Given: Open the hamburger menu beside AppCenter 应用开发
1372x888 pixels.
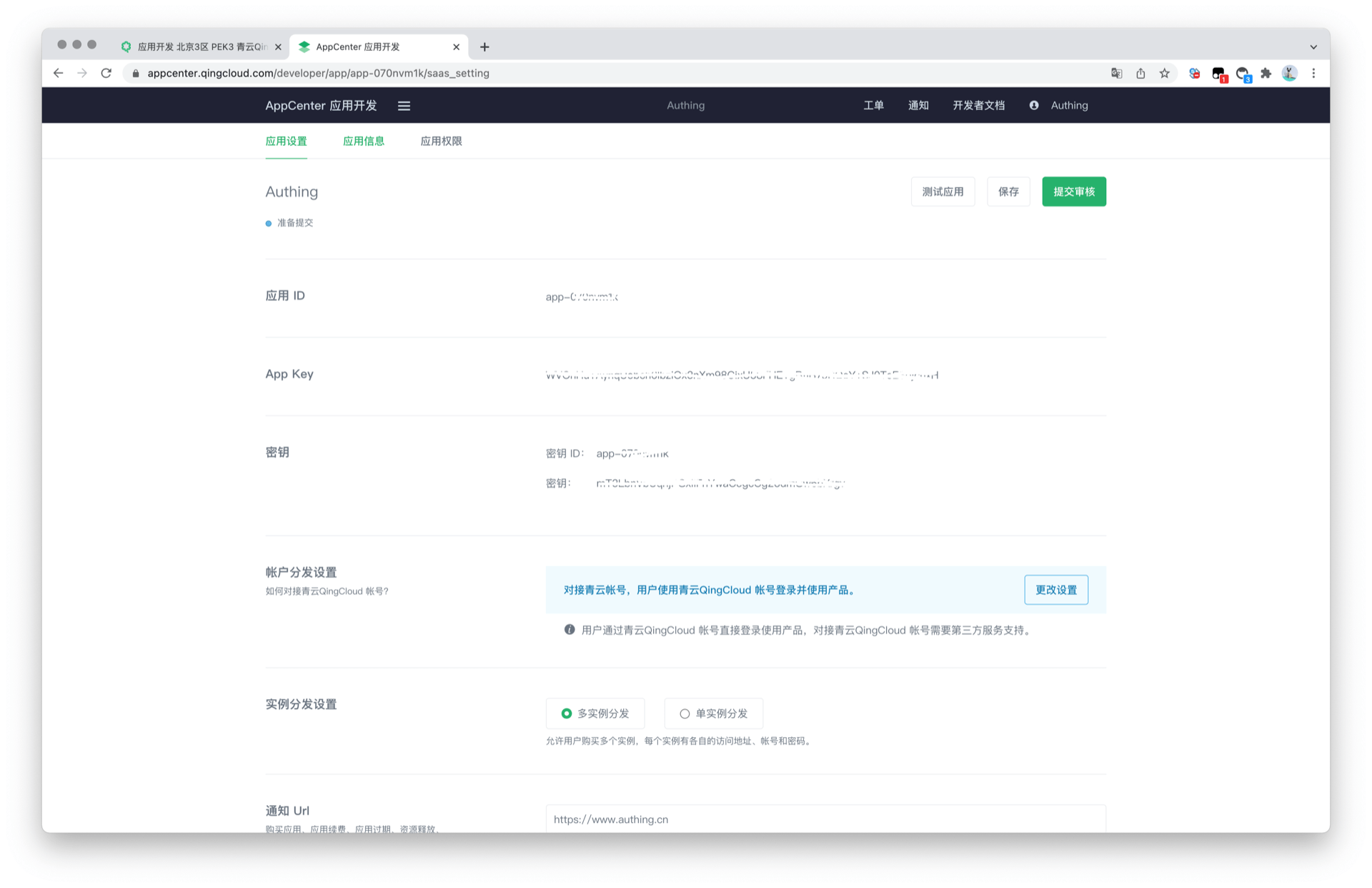Looking at the screenshot, I should pyautogui.click(x=404, y=105).
